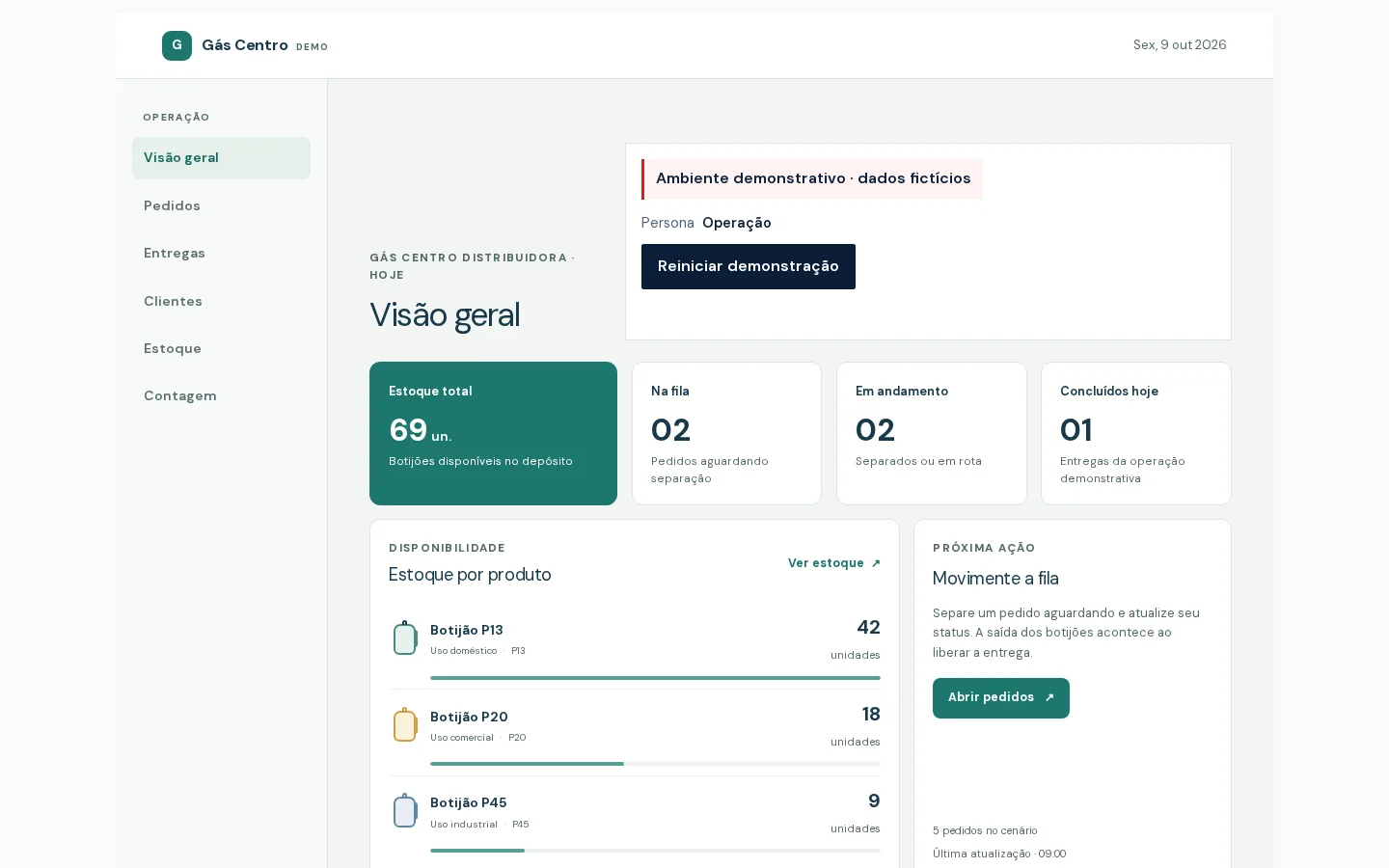1389x868 pixels.
Task: Click the Visão geral page title
Action: 445,315
